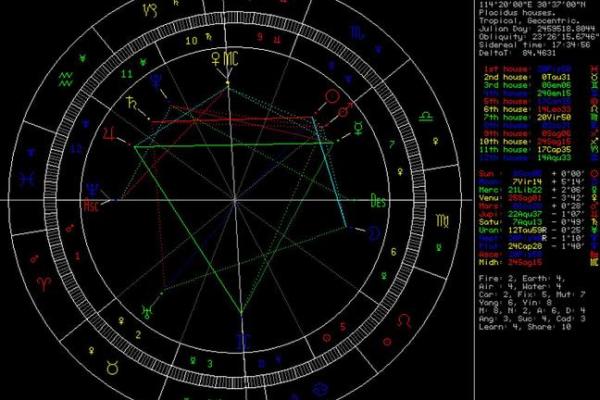
Task: Select the Saturn planet glyph in the chart
Action: click(131, 103)
